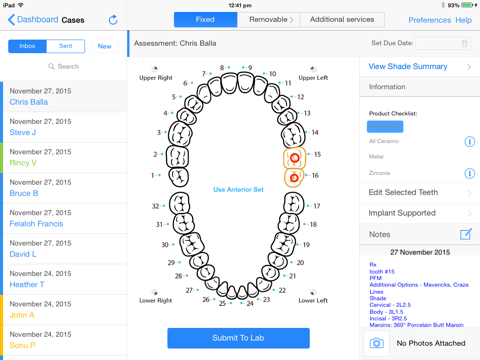Viewport: 480px width, 360px height.
Task: Select tooth 1 on the chart
Action: (179, 177)
